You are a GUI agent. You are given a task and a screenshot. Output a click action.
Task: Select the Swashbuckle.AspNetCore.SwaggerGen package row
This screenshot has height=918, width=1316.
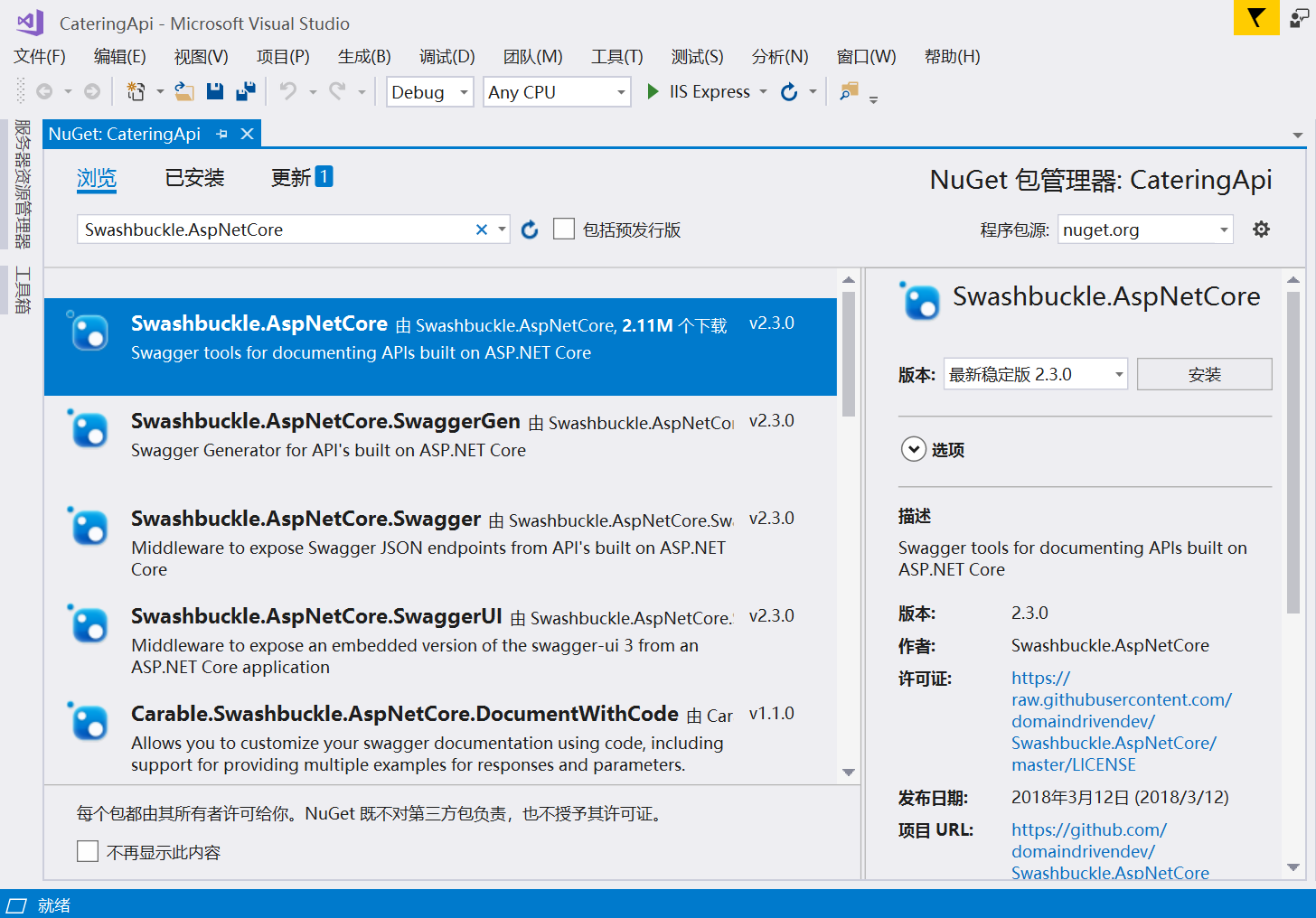pos(441,445)
